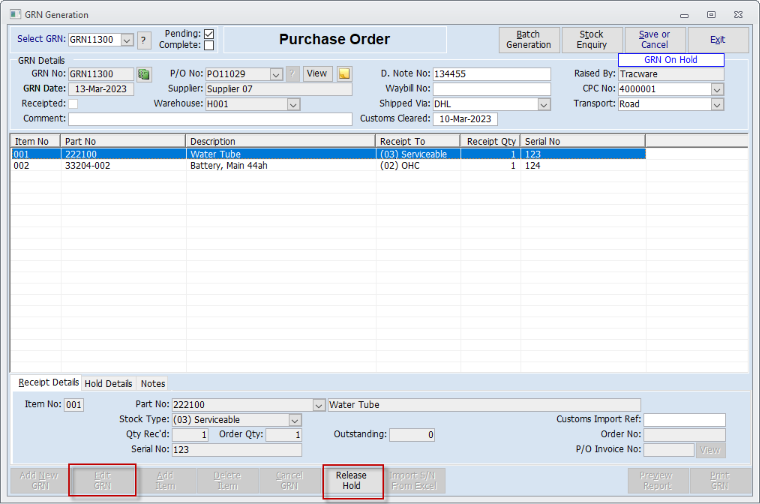Click the Delete Item button
This screenshot has width=760, height=504.
[x=227, y=481]
